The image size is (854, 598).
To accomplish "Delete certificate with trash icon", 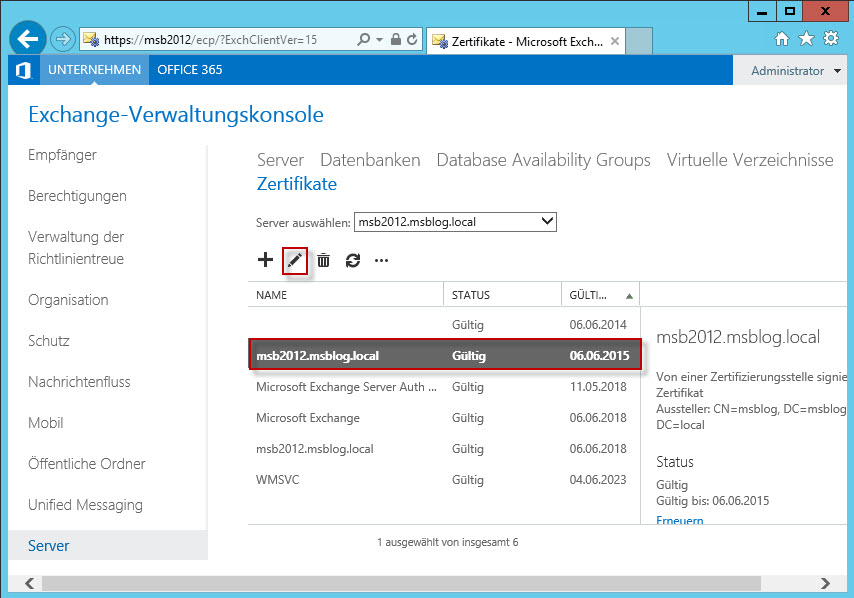I will pos(324,260).
